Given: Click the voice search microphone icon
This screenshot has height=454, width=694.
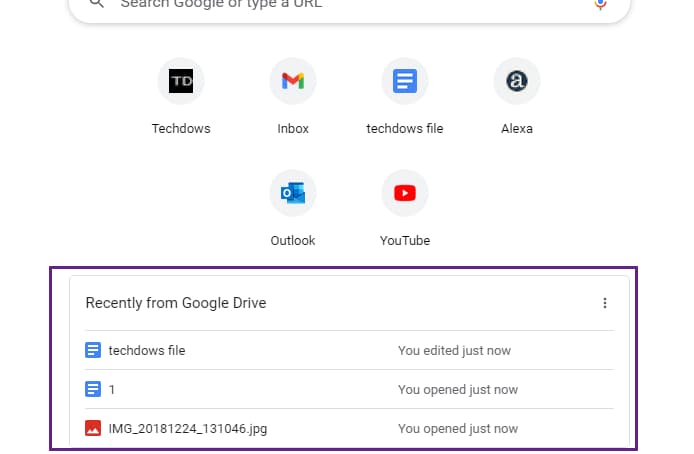Looking at the screenshot, I should click(x=600, y=4).
